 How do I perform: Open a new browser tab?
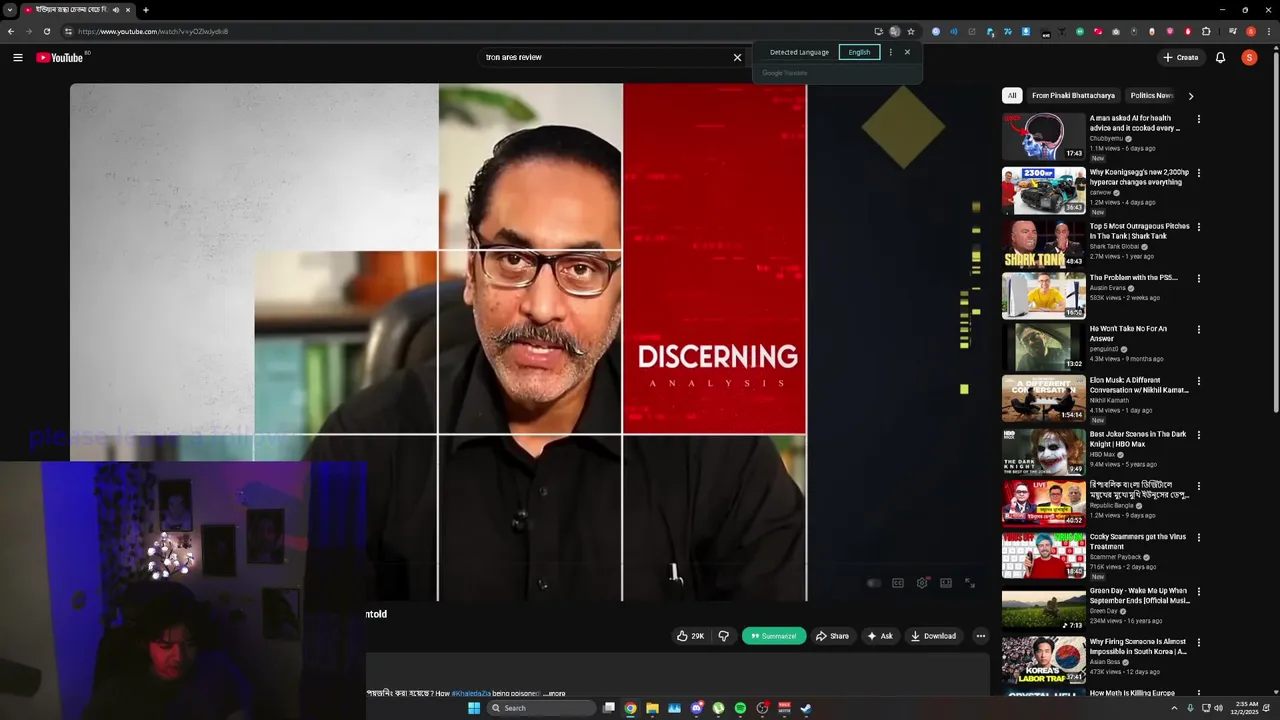[146, 10]
